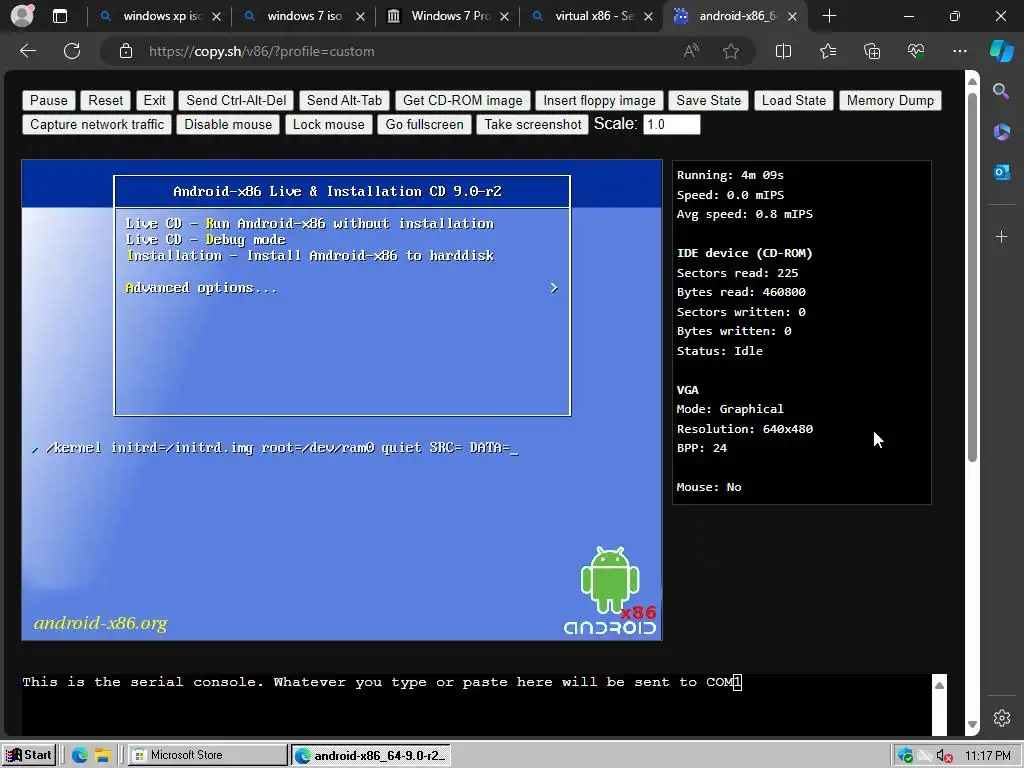Click the Save State button
1024x768 pixels.
[x=709, y=101]
